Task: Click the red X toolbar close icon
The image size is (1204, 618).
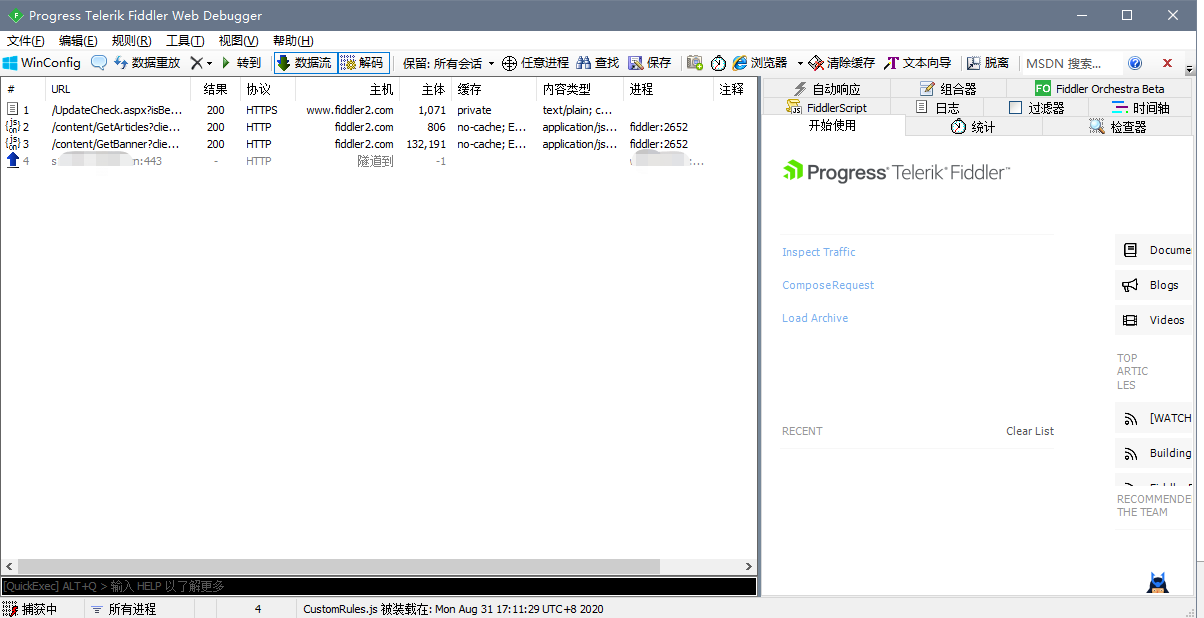Action: tap(1167, 63)
